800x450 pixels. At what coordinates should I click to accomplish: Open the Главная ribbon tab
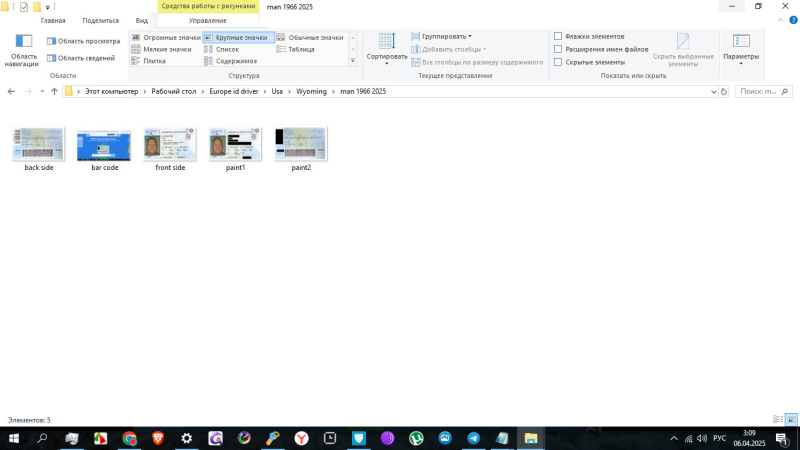point(53,20)
